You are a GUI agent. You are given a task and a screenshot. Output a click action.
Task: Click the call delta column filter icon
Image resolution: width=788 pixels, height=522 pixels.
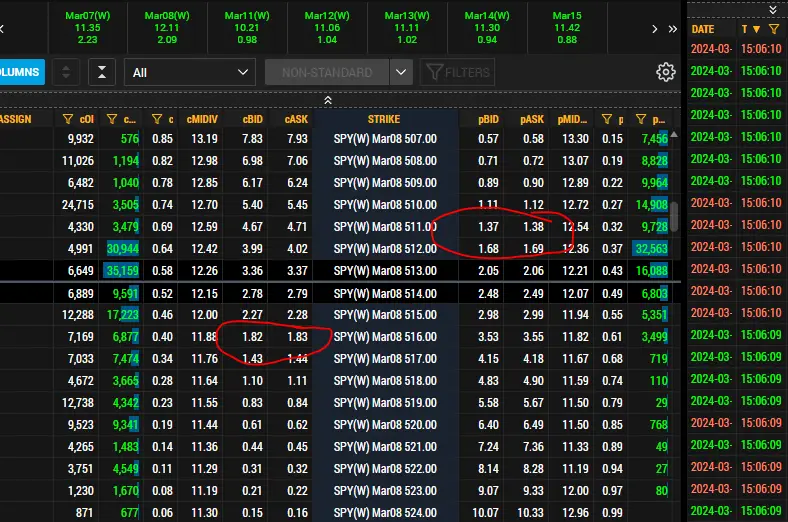pos(157,119)
